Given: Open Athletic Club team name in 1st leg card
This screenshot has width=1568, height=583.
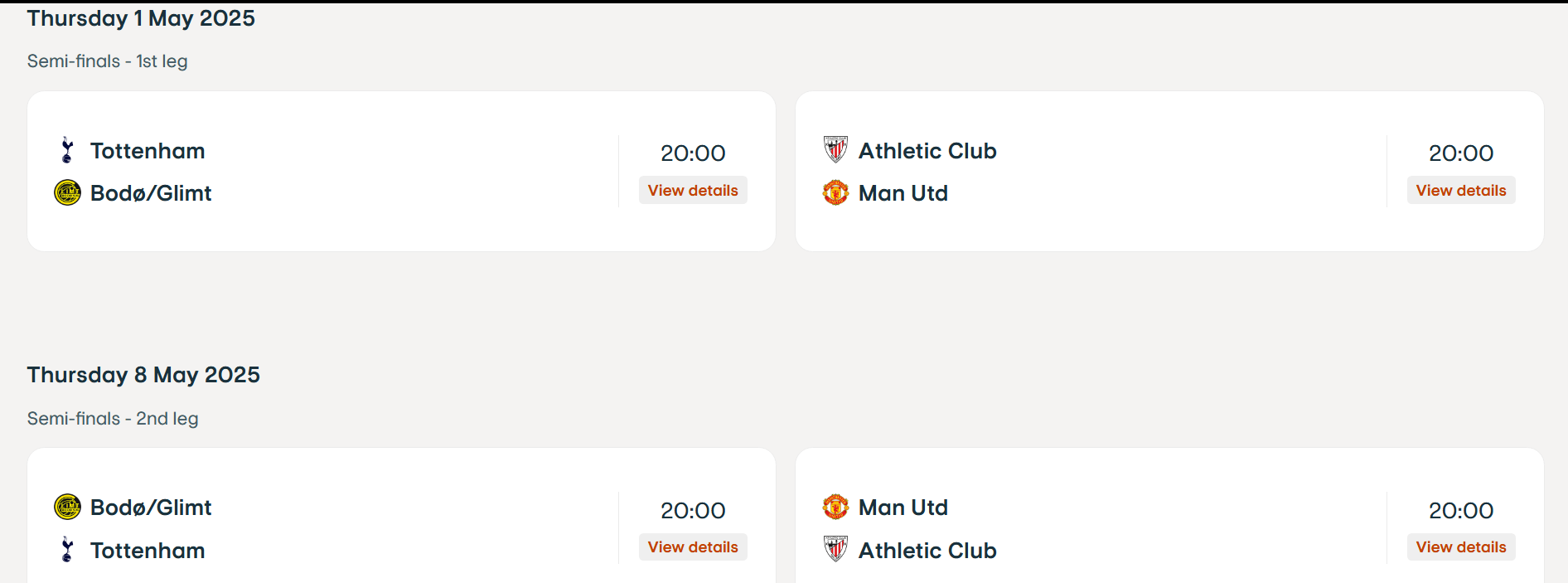Looking at the screenshot, I should point(927,151).
